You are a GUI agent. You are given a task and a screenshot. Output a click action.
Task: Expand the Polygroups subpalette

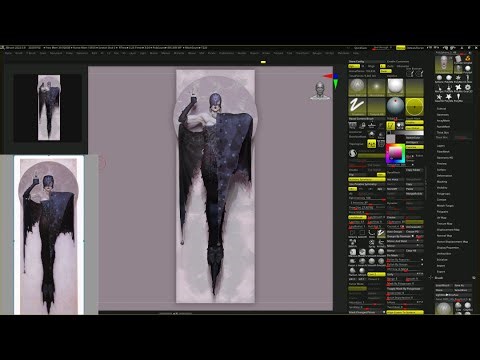coord(443,194)
